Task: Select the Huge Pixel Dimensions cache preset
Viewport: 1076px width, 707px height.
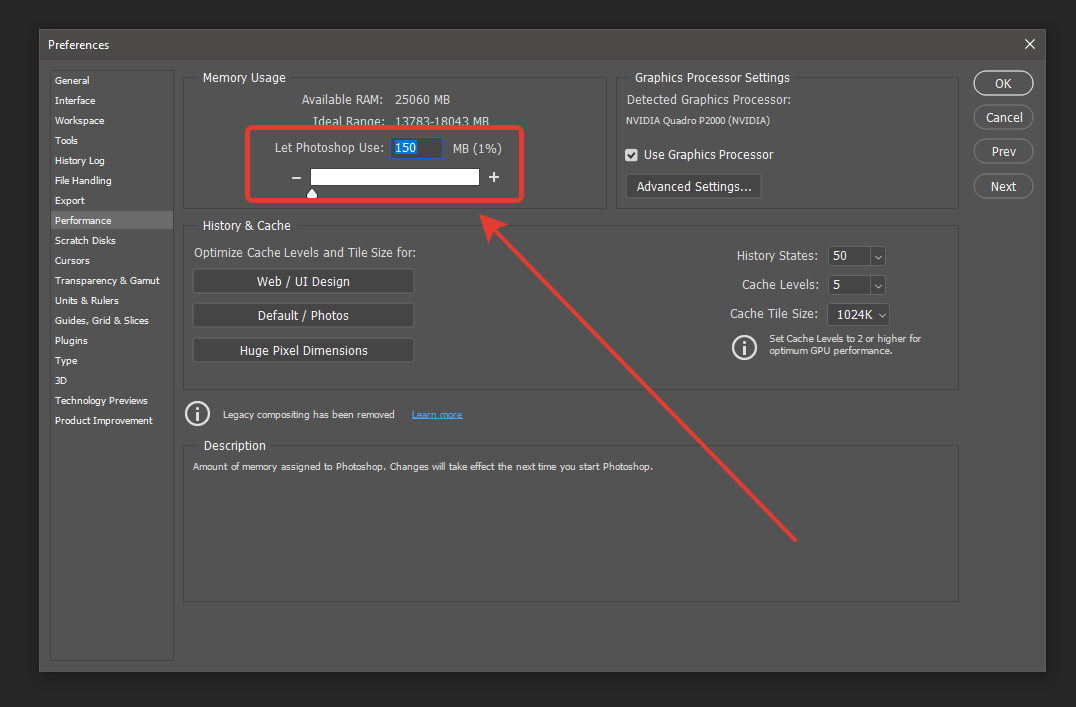Action: [303, 350]
